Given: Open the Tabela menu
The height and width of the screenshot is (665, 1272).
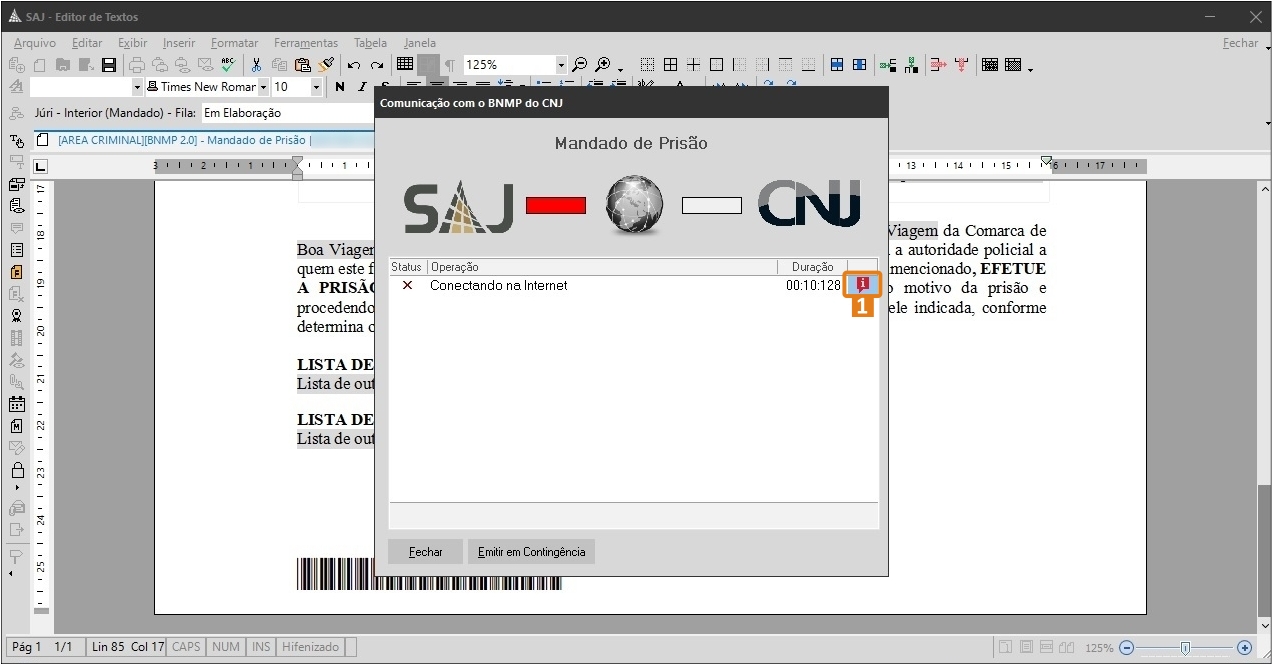Looking at the screenshot, I should point(370,43).
